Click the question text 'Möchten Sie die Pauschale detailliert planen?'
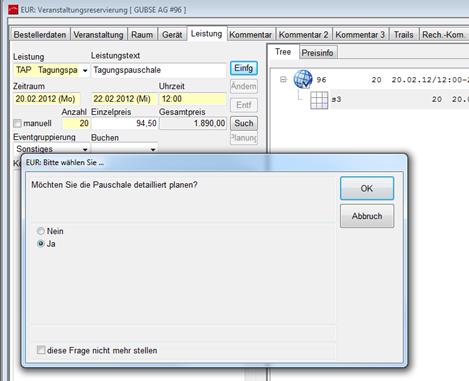 click(114, 185)
